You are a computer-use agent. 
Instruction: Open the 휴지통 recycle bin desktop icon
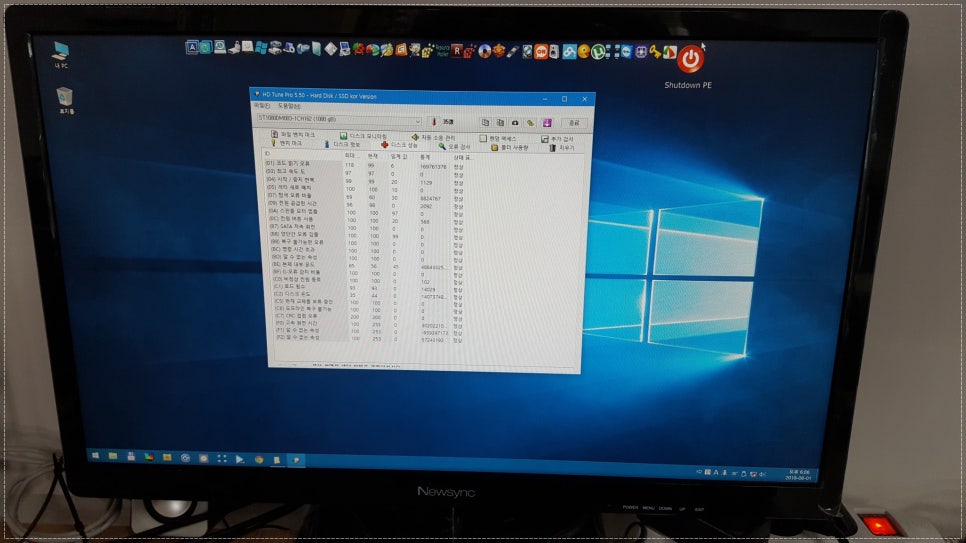point(65,101)
